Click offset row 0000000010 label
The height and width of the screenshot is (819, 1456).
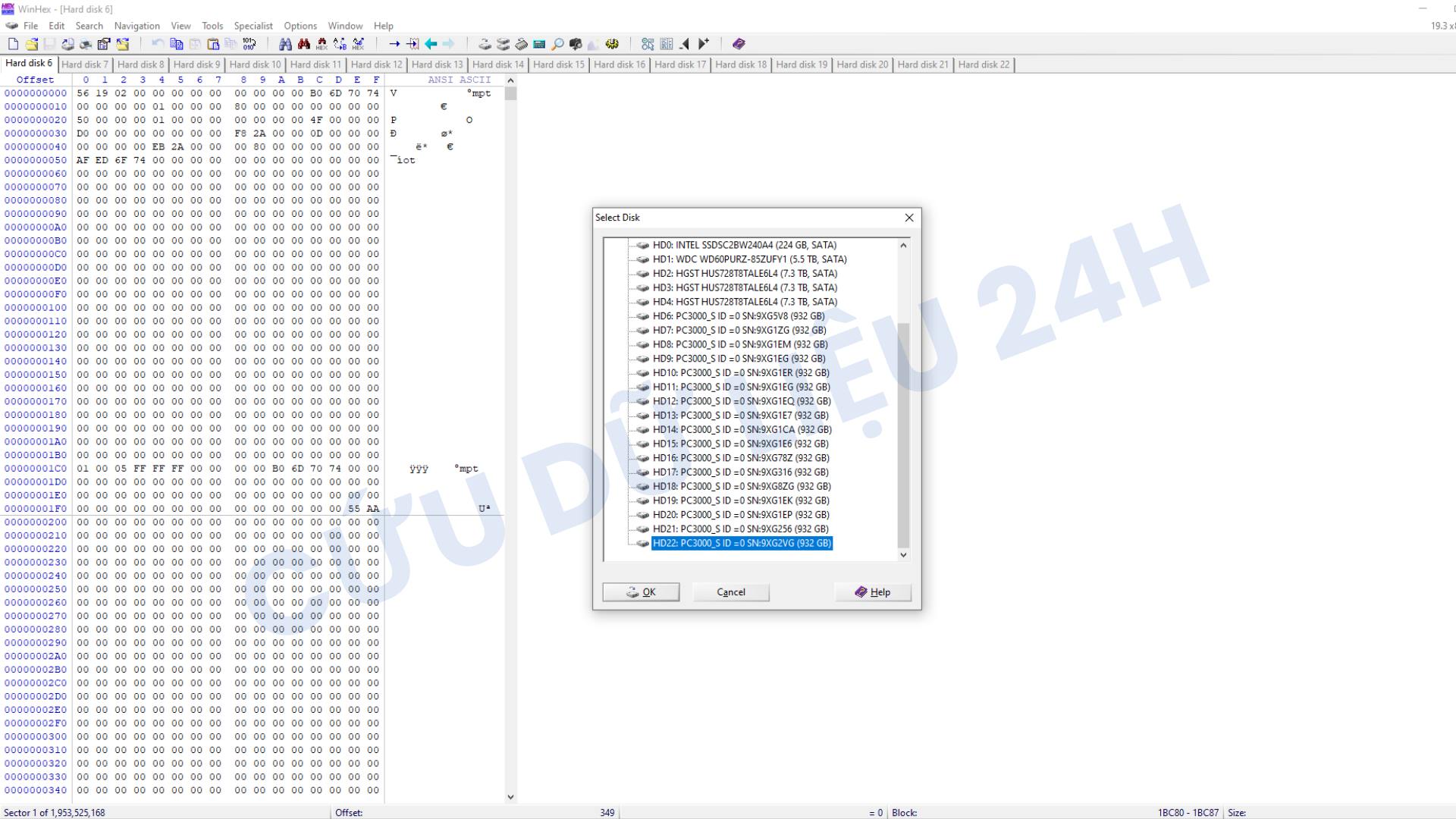click(36, 107)
